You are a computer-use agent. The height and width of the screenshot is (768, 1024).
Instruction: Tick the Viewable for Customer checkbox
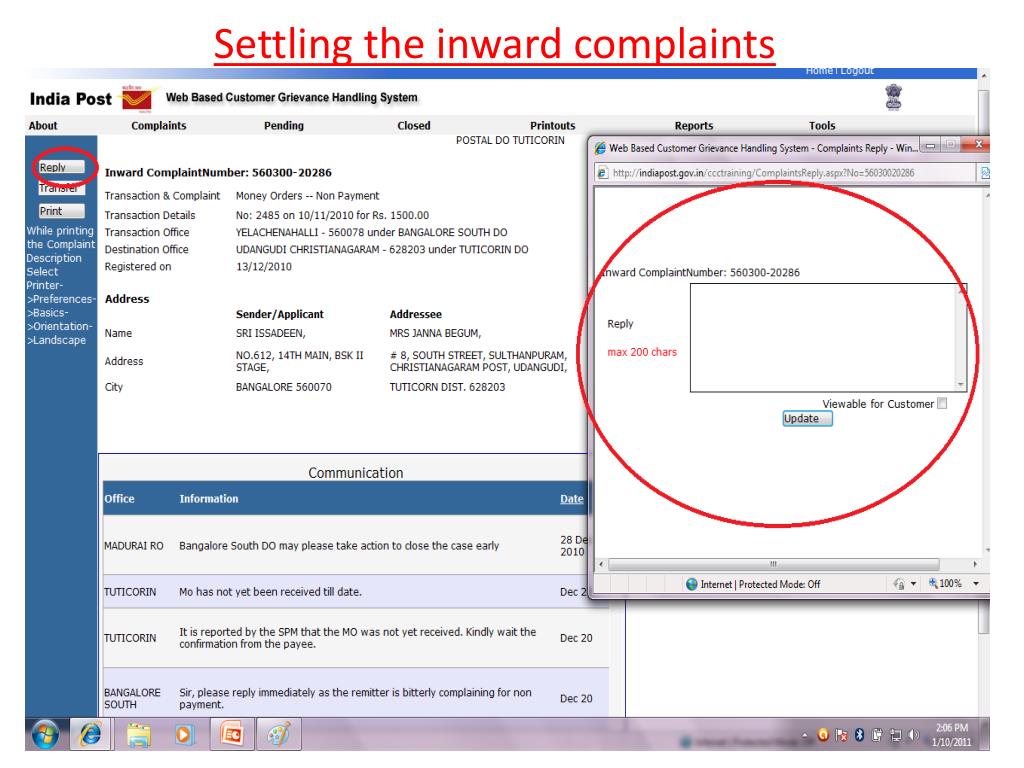click(942, 404)
